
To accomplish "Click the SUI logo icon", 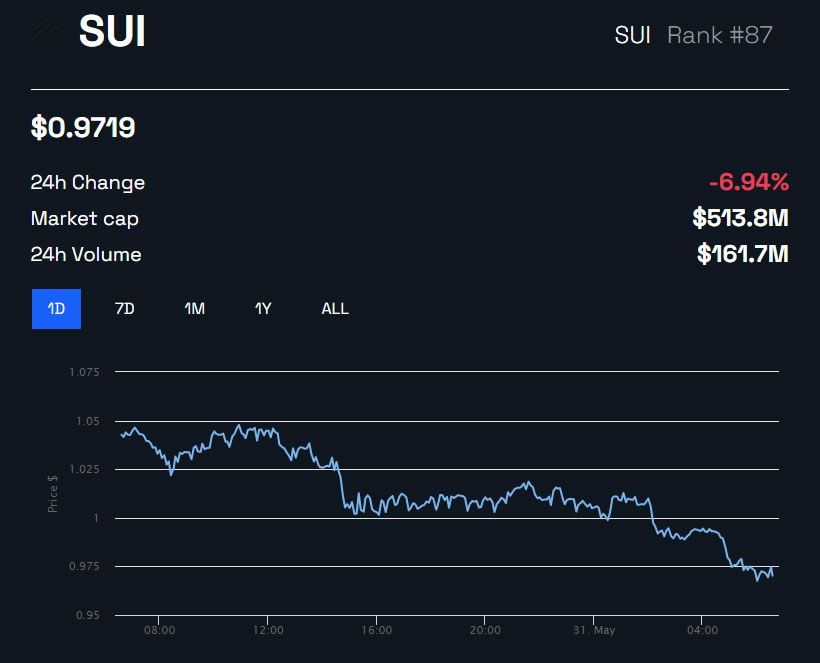I will [x=46, y=32].
